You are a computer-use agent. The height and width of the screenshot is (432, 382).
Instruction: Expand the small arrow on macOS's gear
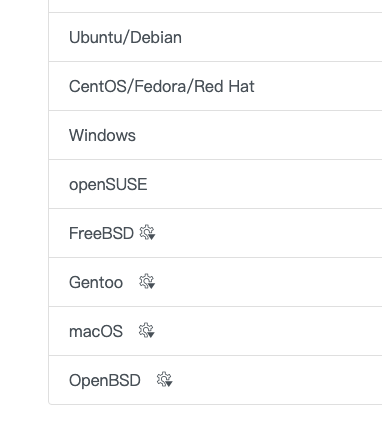[151, 335]
